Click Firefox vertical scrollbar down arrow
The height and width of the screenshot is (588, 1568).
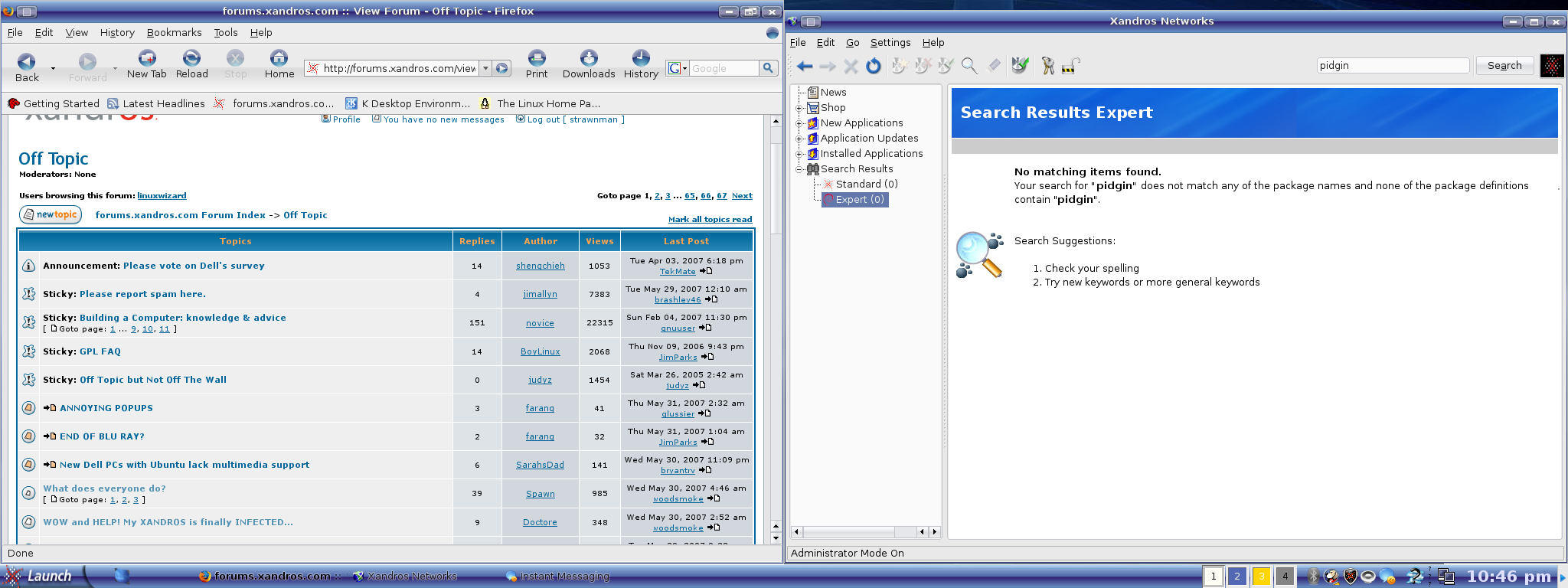pos(776,538)
